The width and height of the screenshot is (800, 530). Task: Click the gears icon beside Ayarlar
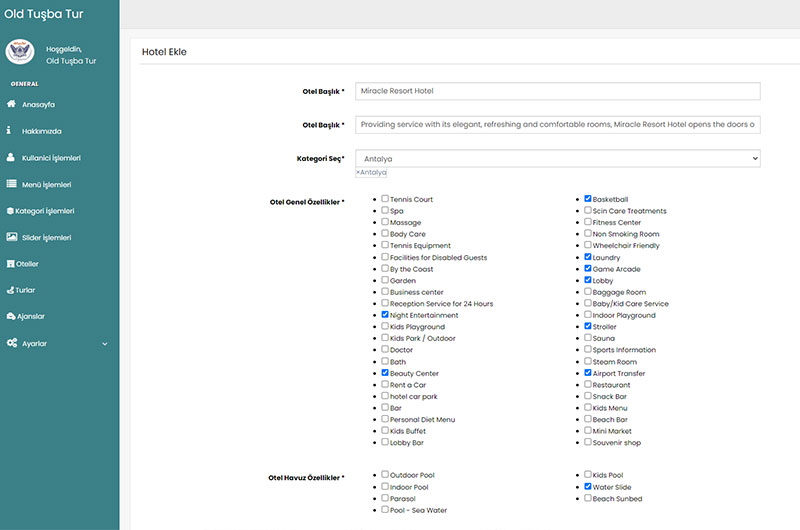point(11,343)
